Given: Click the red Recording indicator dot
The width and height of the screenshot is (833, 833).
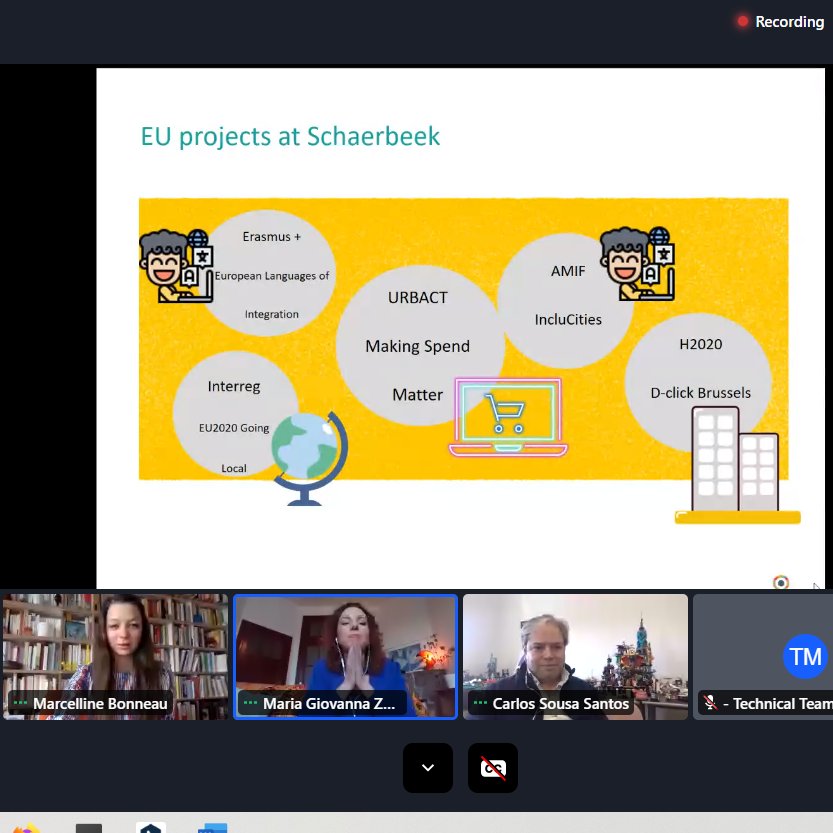Looking at the screenshot, I should click(742, 21).
